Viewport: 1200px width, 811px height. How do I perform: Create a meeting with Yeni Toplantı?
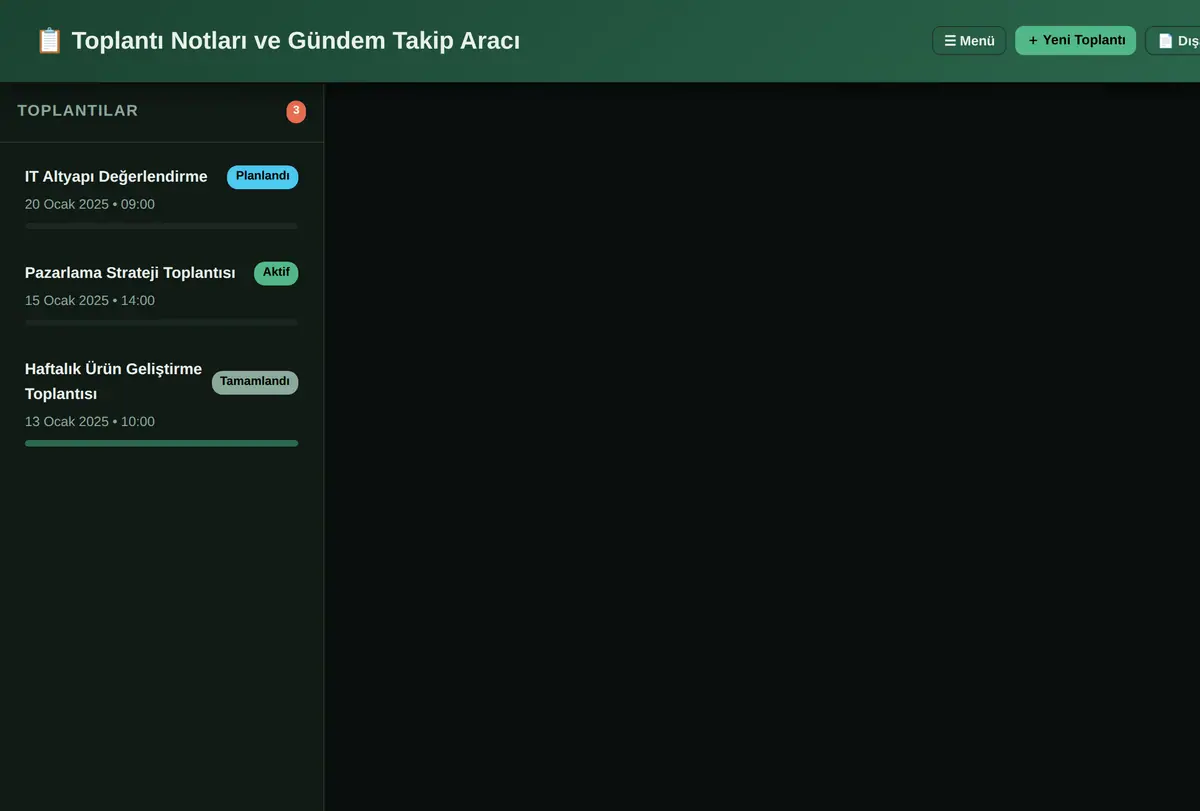[x=1075, y=41]
